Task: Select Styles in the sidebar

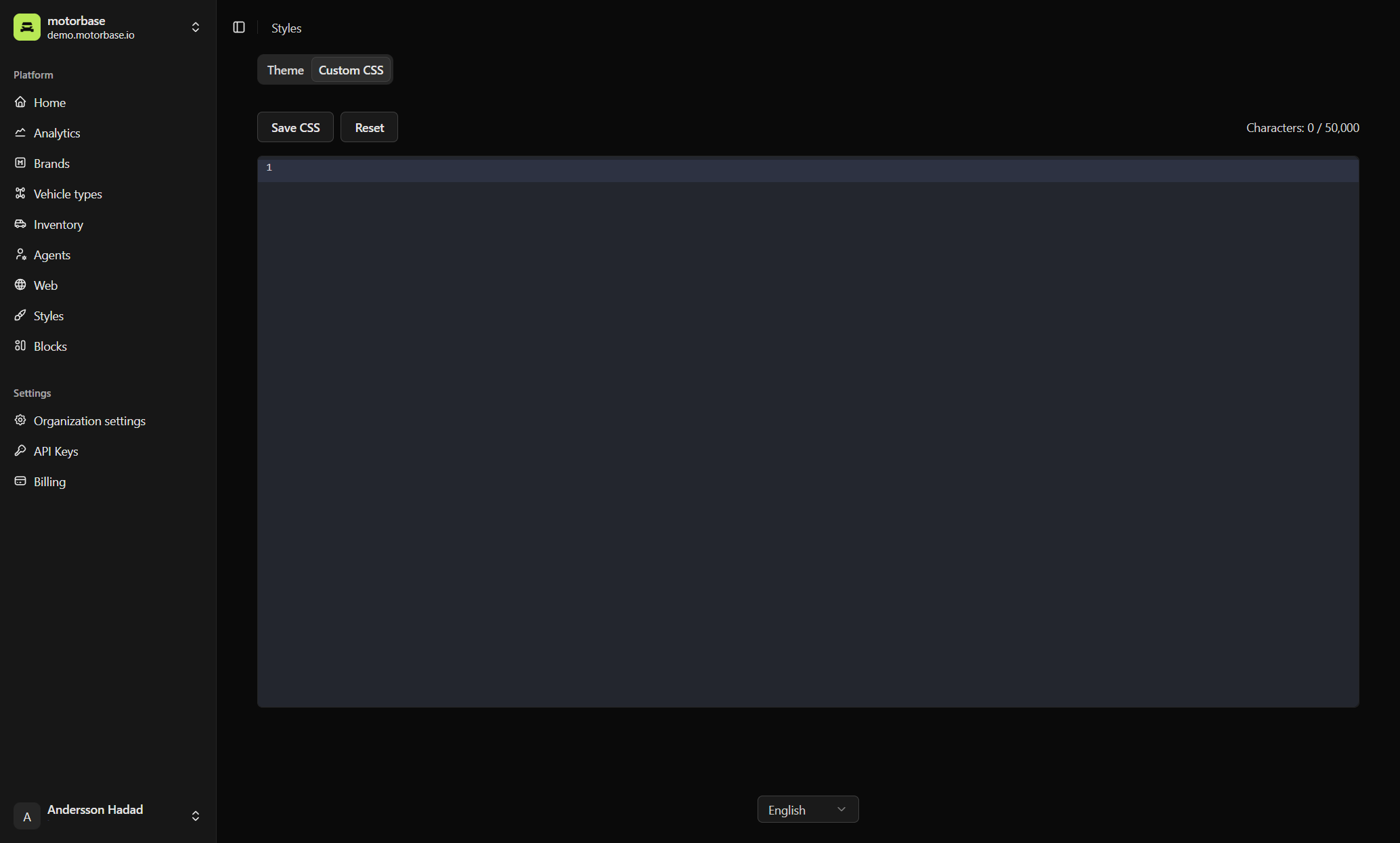Action: [108, 316]
